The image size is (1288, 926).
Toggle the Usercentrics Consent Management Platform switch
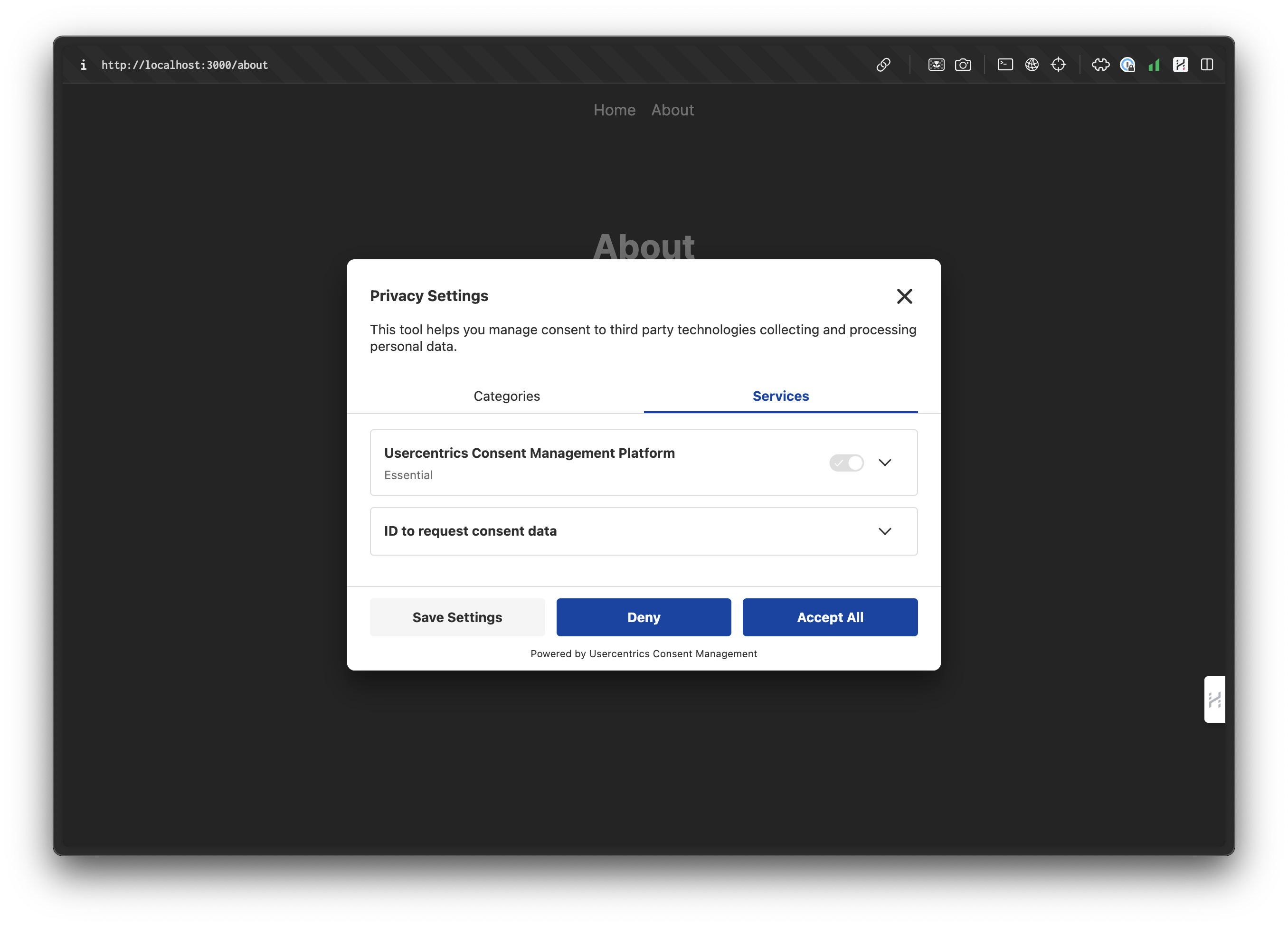pyautogui.click(x=846, y=463)
